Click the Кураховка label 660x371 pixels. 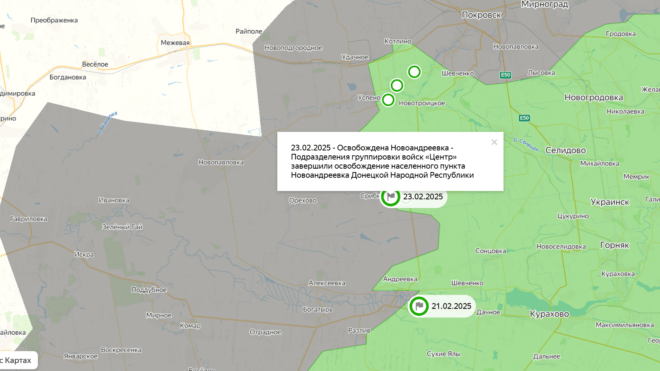tap(618, 274)
